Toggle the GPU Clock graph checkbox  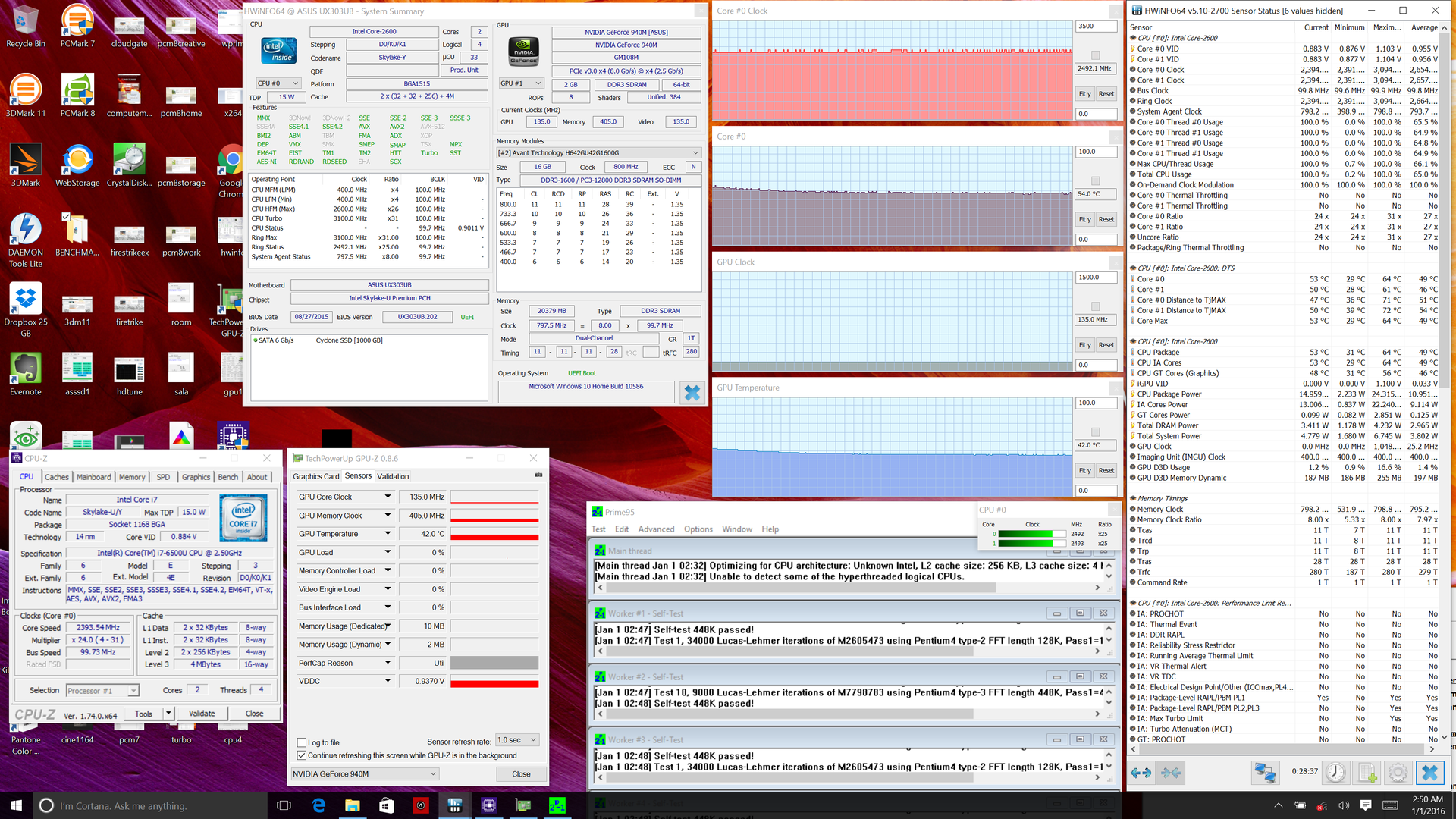point(1095,306)
